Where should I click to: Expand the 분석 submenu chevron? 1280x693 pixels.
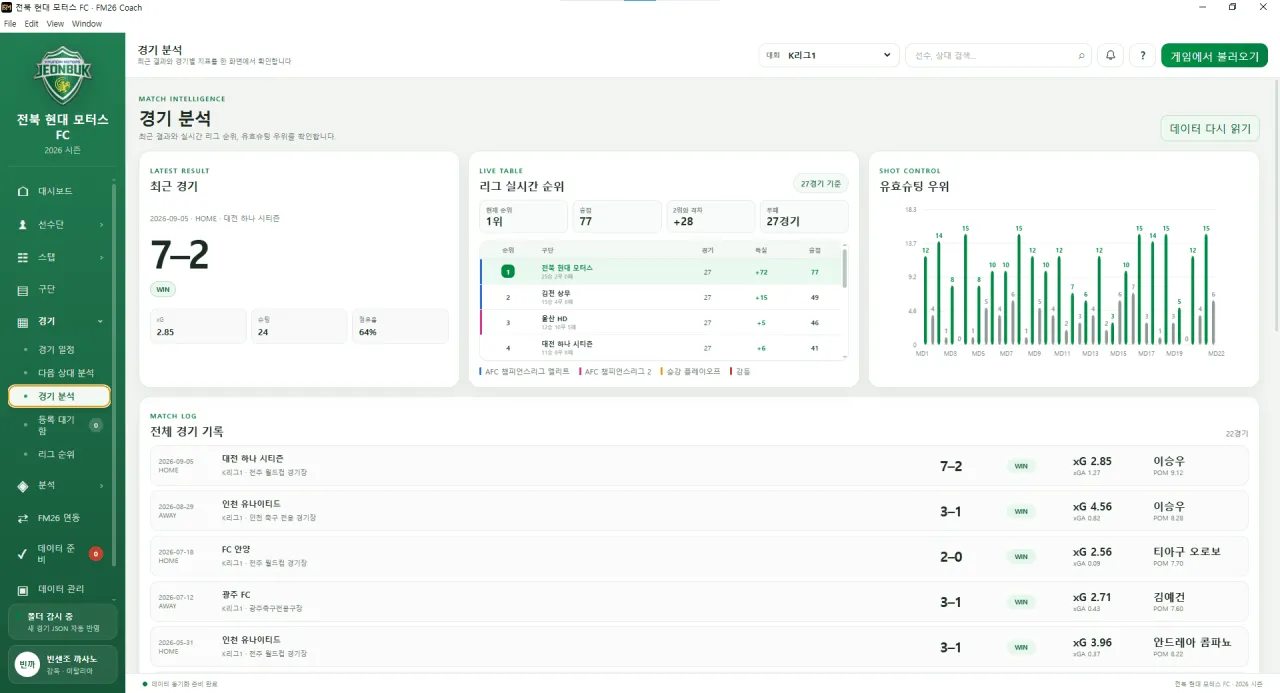pos(102,486)
